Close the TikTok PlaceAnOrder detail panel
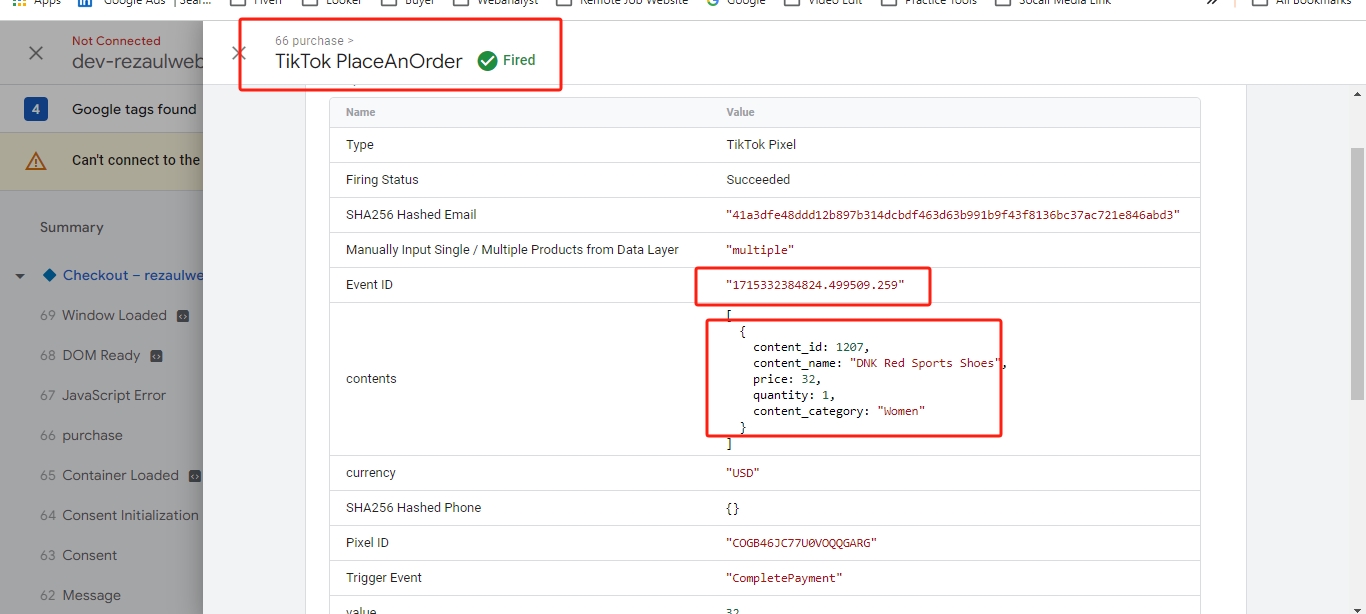 (x=238, y=53)
